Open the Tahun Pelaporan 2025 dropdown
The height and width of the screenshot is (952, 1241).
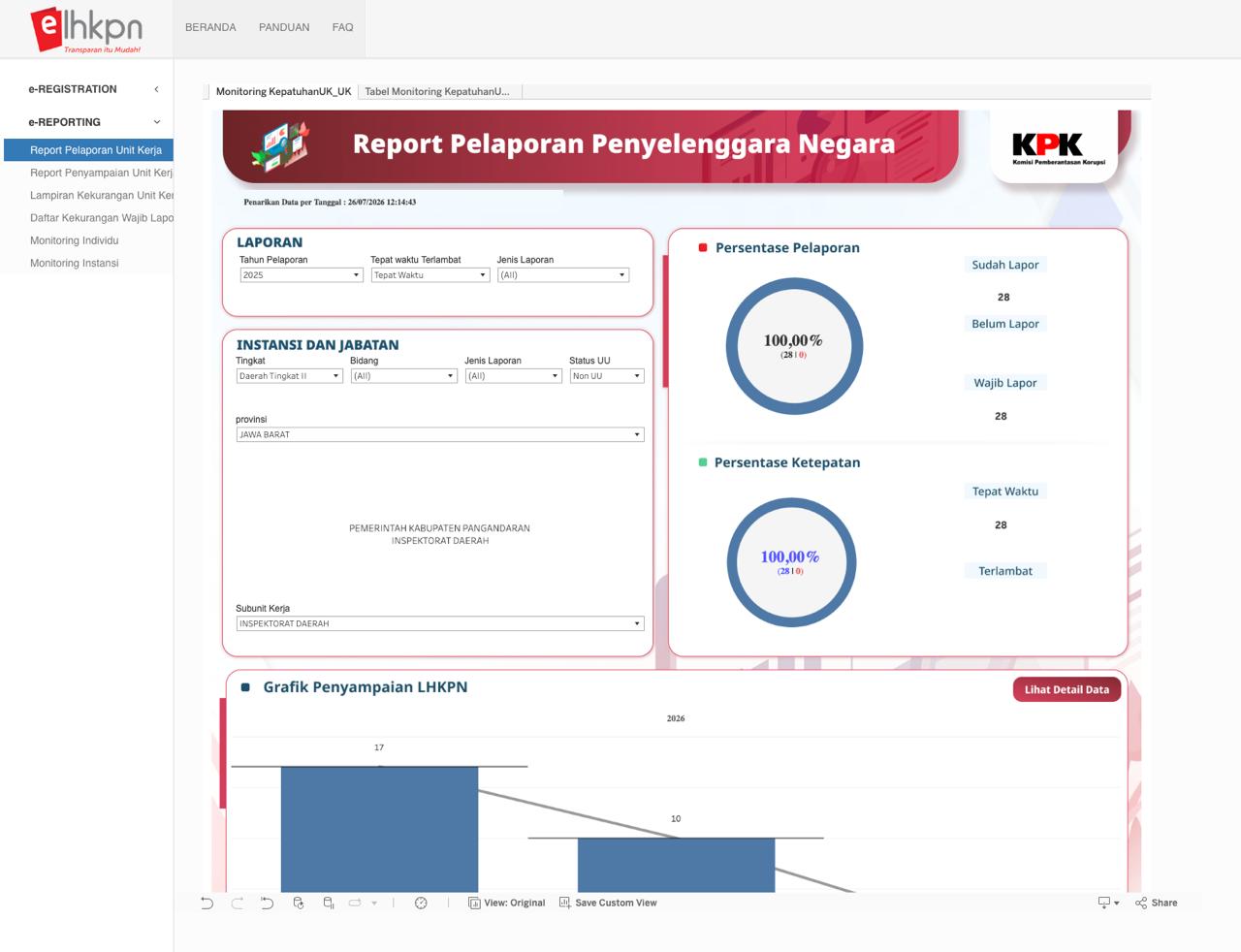(301, 275)
